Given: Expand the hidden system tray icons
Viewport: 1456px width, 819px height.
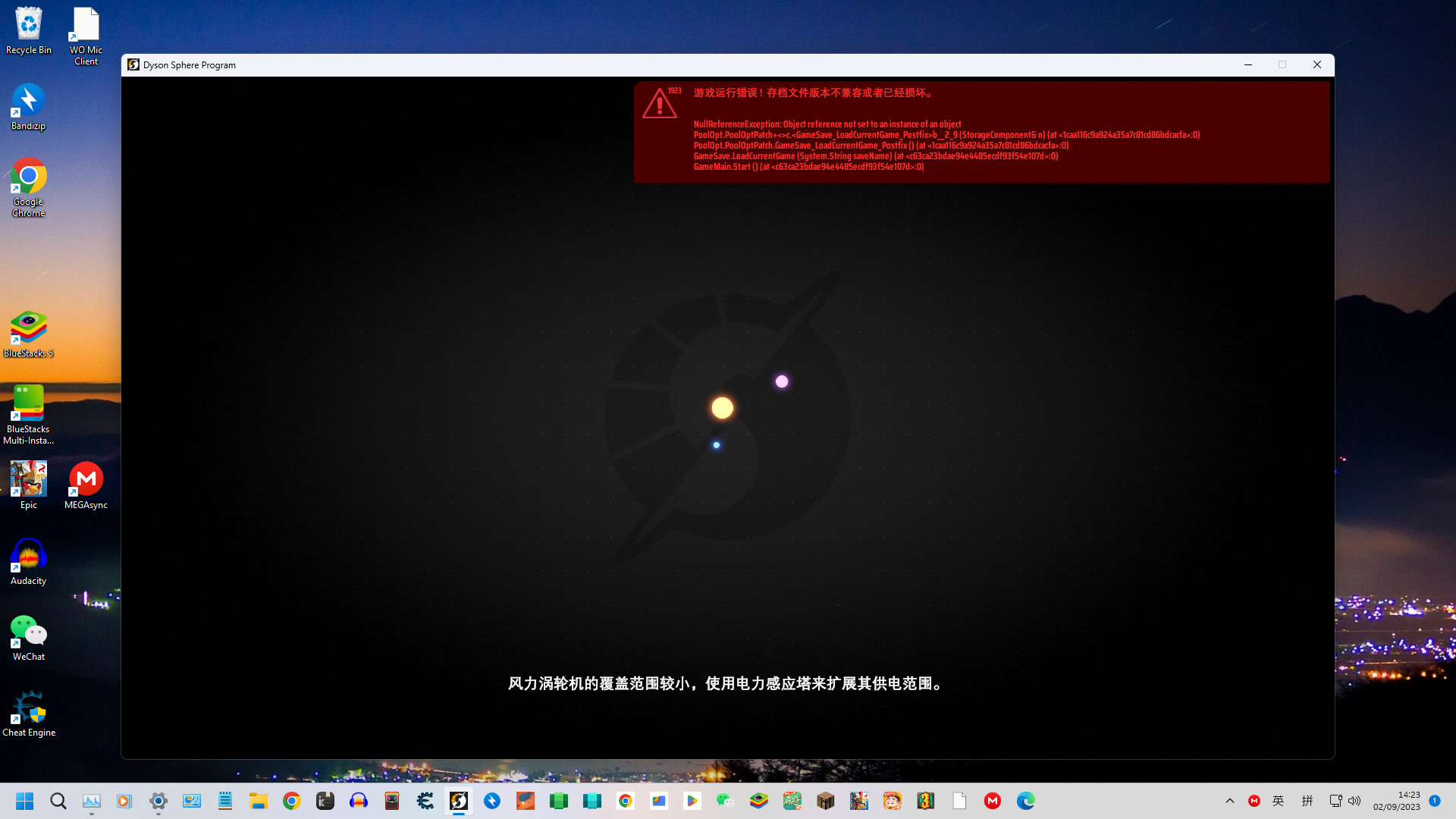Looking at the screenshot, I should coord(1230,801).
